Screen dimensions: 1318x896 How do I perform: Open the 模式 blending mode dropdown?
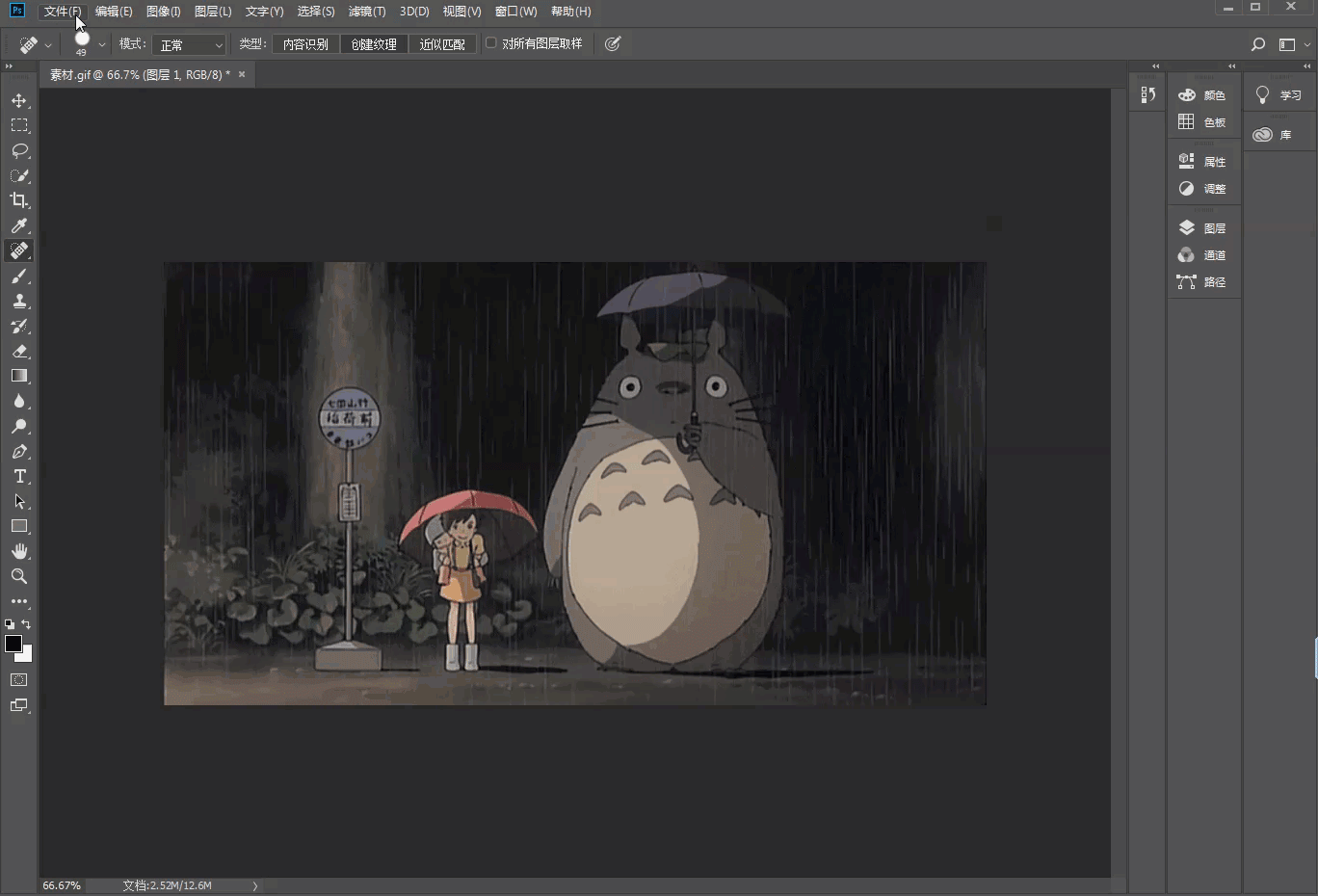[189, 44]
